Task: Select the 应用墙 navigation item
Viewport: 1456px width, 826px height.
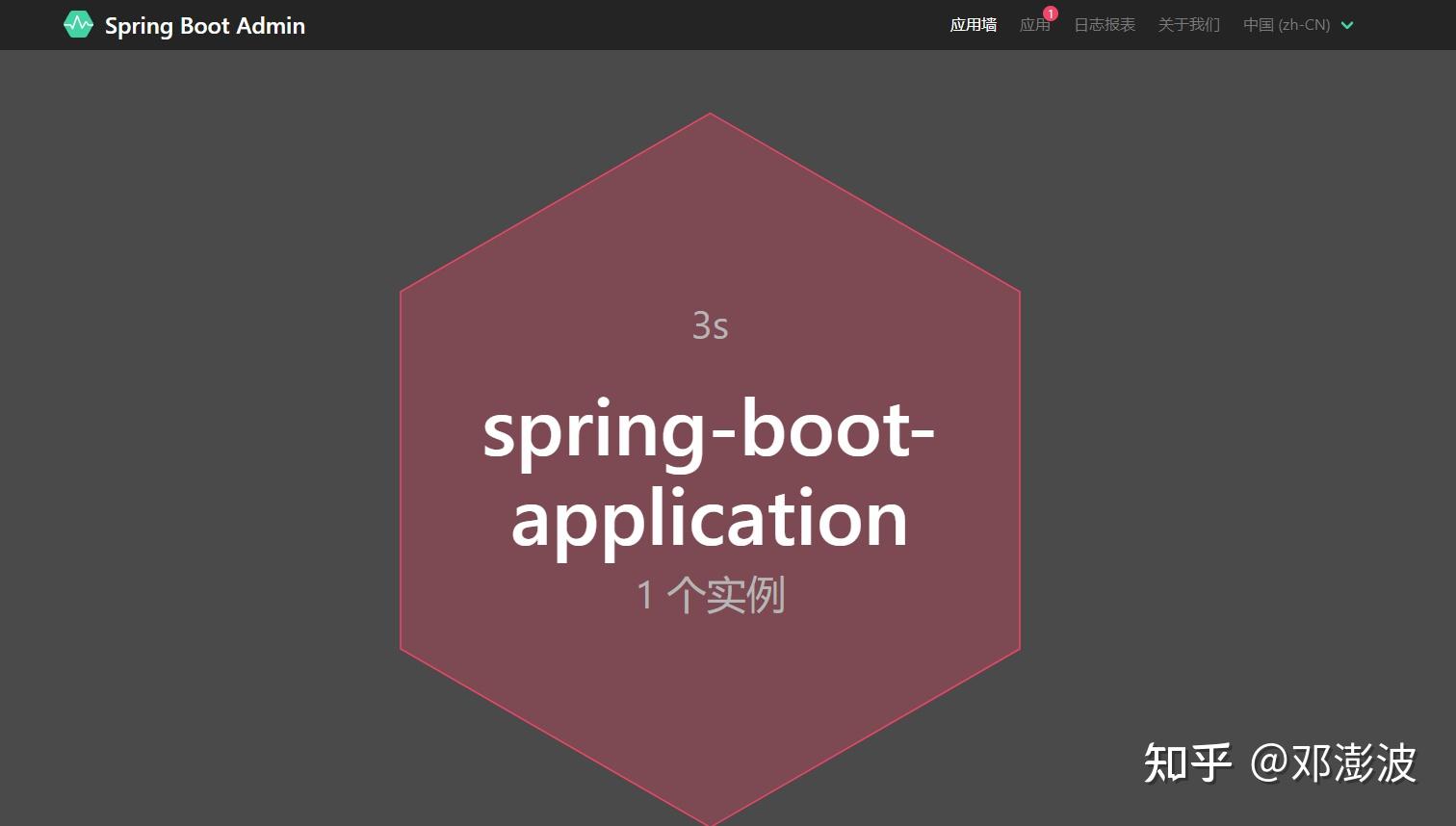Action: pos(973,25)
